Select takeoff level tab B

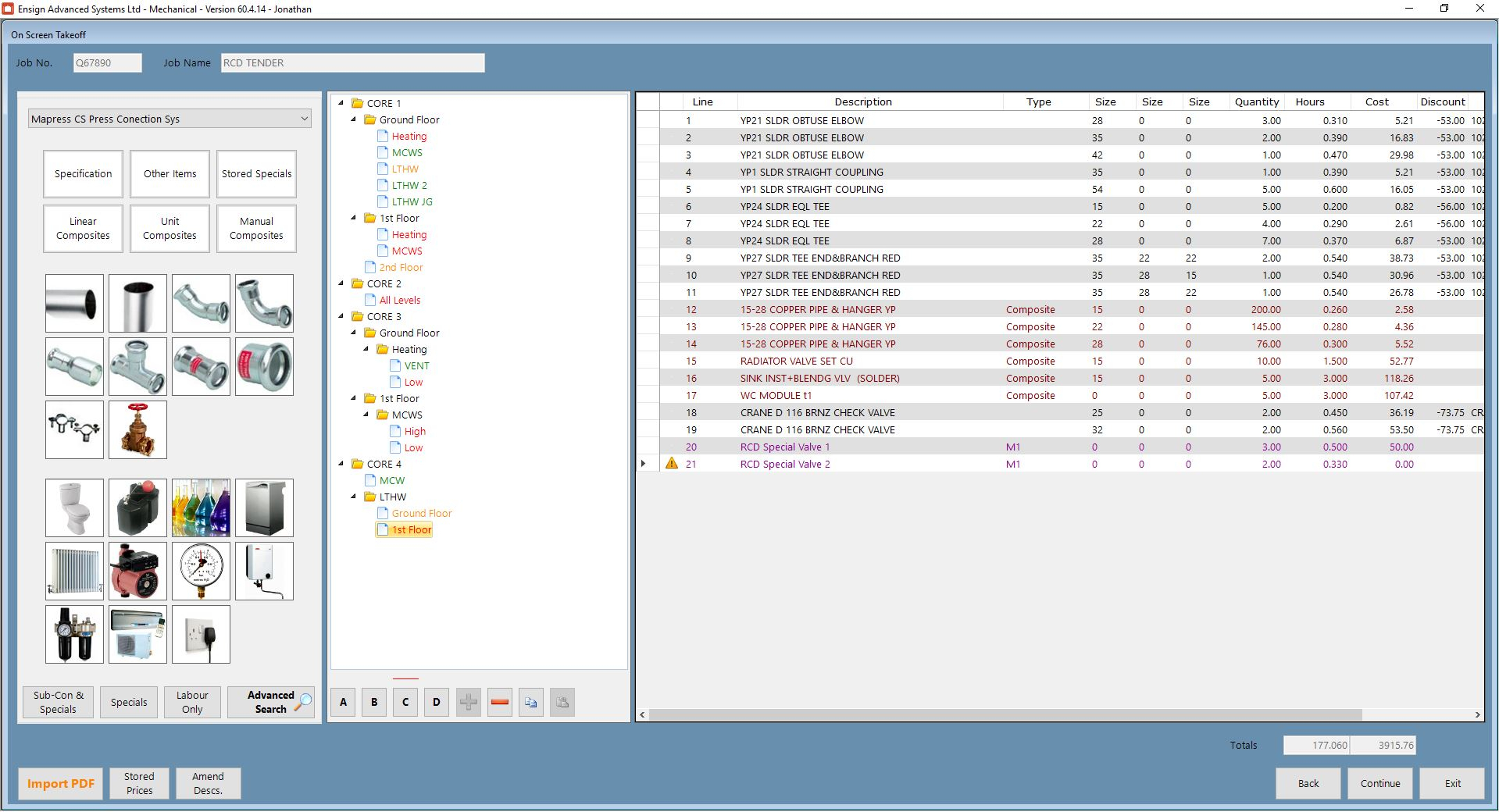coord(373,702)
